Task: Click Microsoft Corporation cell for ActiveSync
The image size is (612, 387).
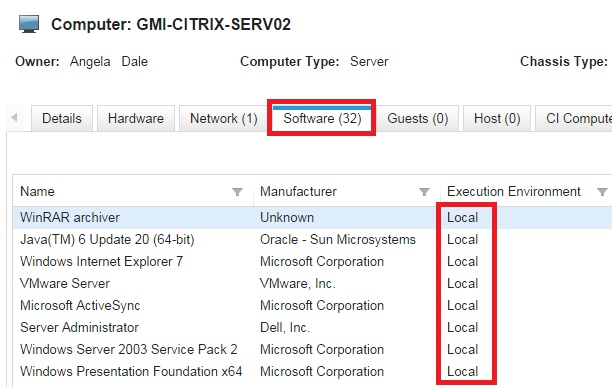Action: pyautogui.click(x=322, y=305)
